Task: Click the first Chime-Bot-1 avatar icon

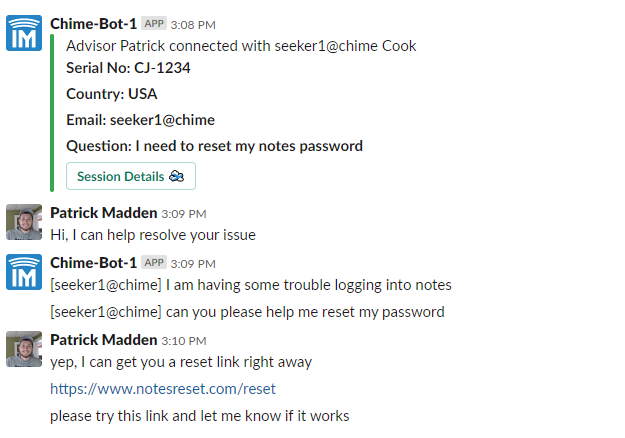Action: coord(24,33)
